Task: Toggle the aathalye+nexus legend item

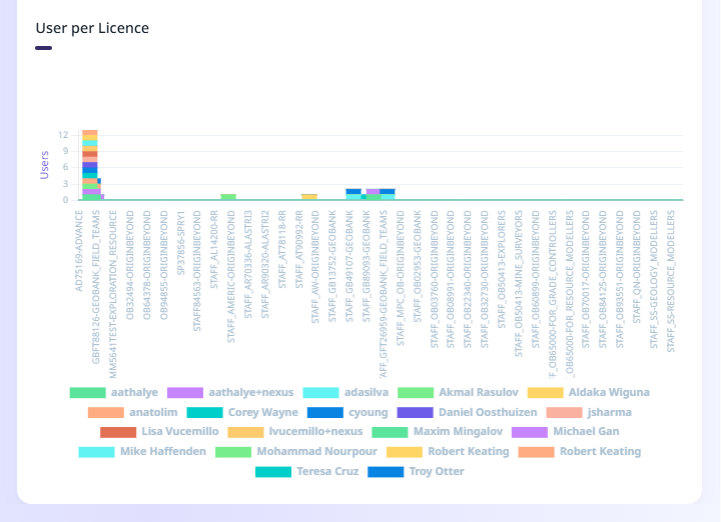Action: coord(230,392)
